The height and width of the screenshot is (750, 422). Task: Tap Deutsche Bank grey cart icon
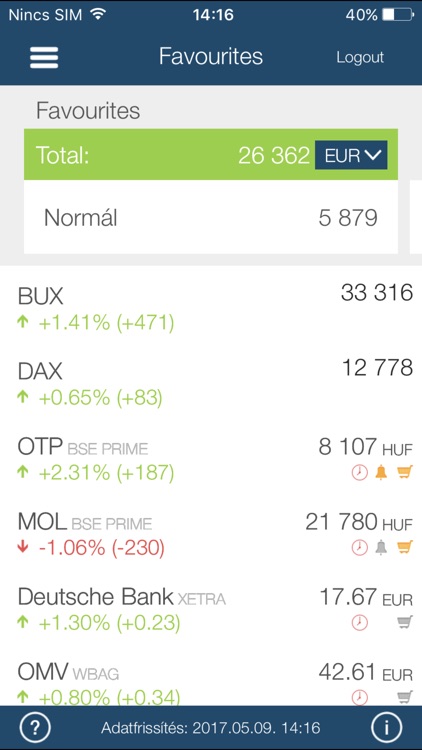(x=404, y=622)
